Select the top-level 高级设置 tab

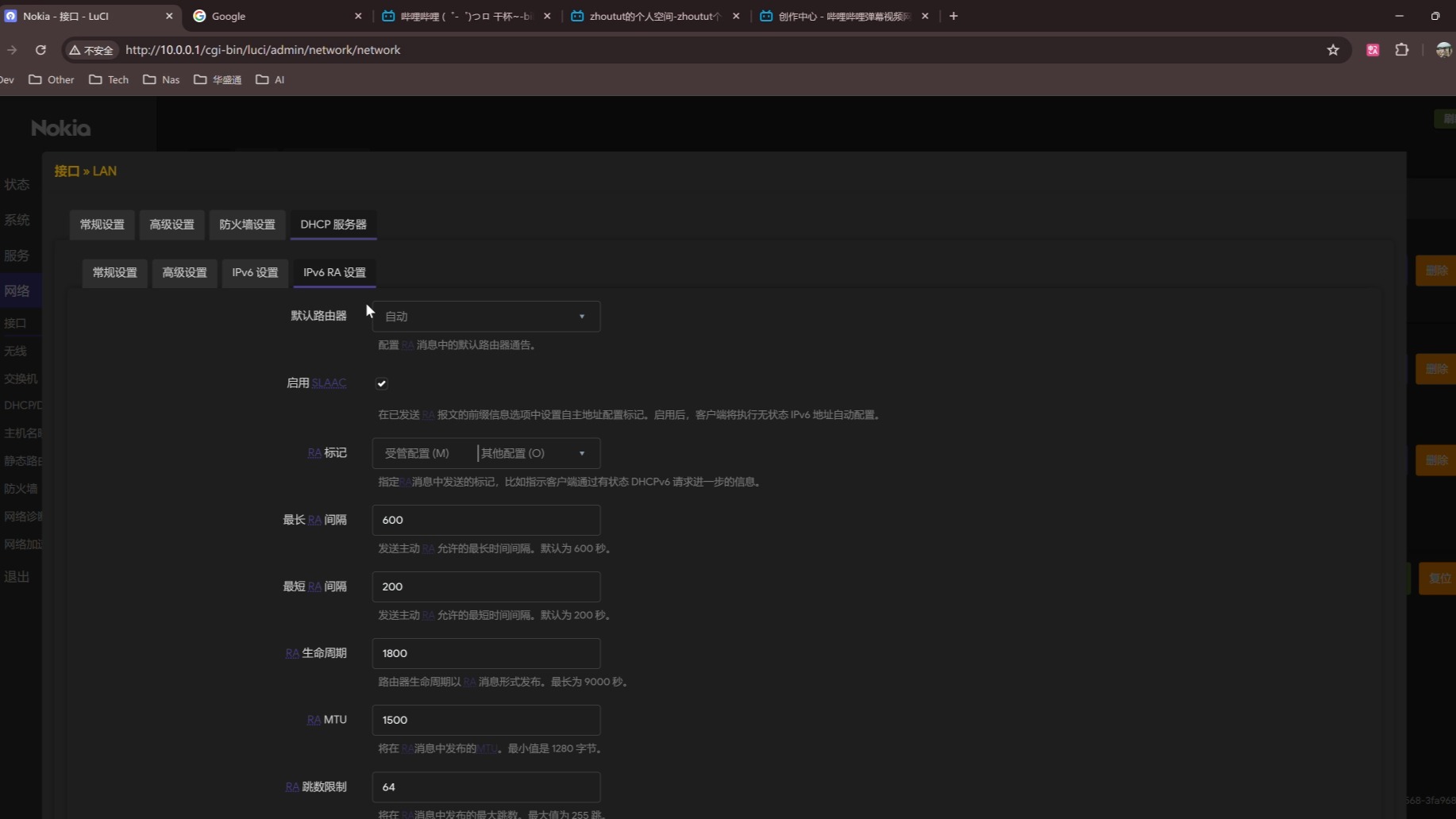171,225
